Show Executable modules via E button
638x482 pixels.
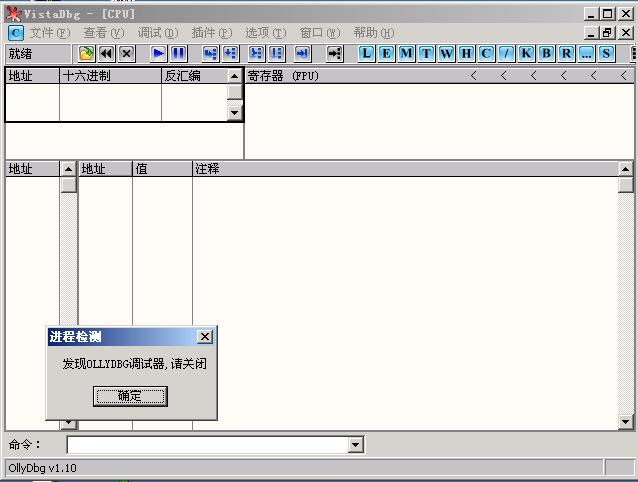tap(386, 53)
